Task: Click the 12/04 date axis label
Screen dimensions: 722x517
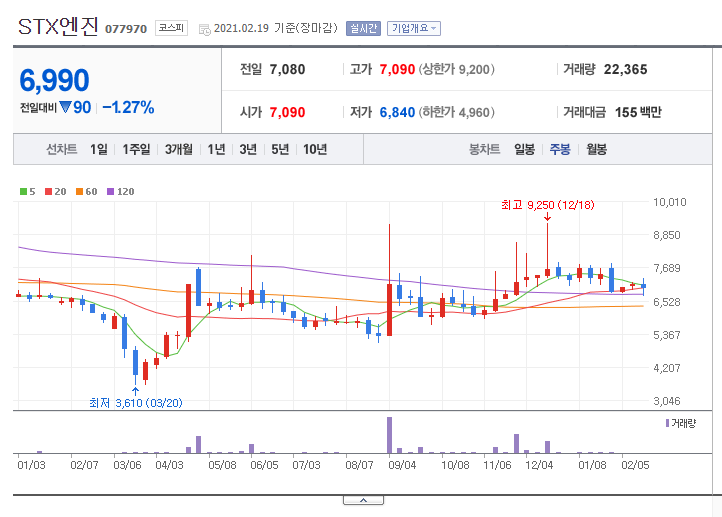Action: point(539,465)
